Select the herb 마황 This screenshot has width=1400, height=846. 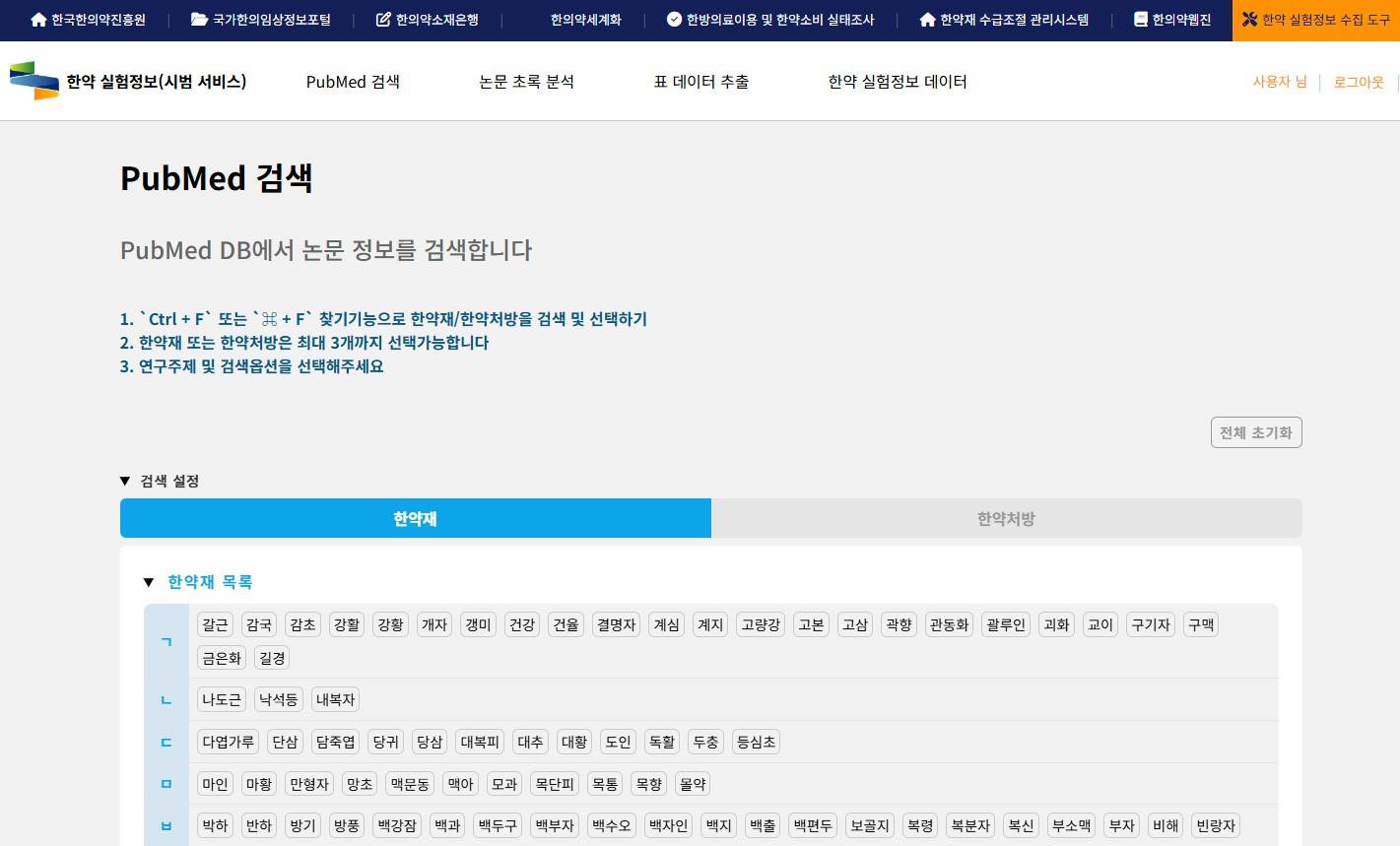(259, 784)
